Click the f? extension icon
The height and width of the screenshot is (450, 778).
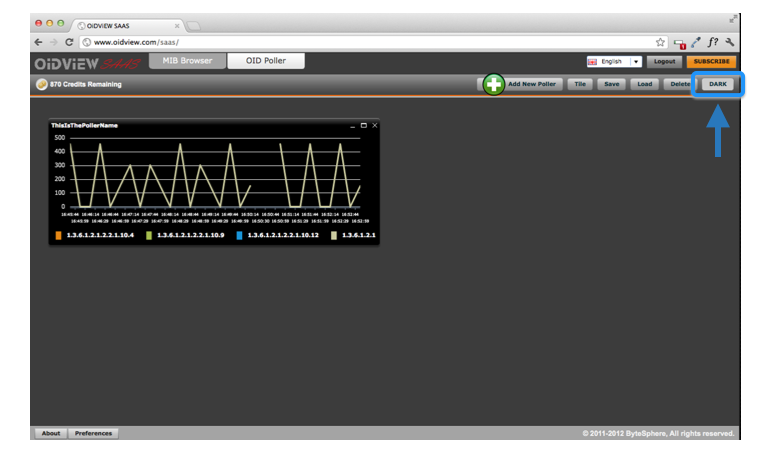coord(713,43)
